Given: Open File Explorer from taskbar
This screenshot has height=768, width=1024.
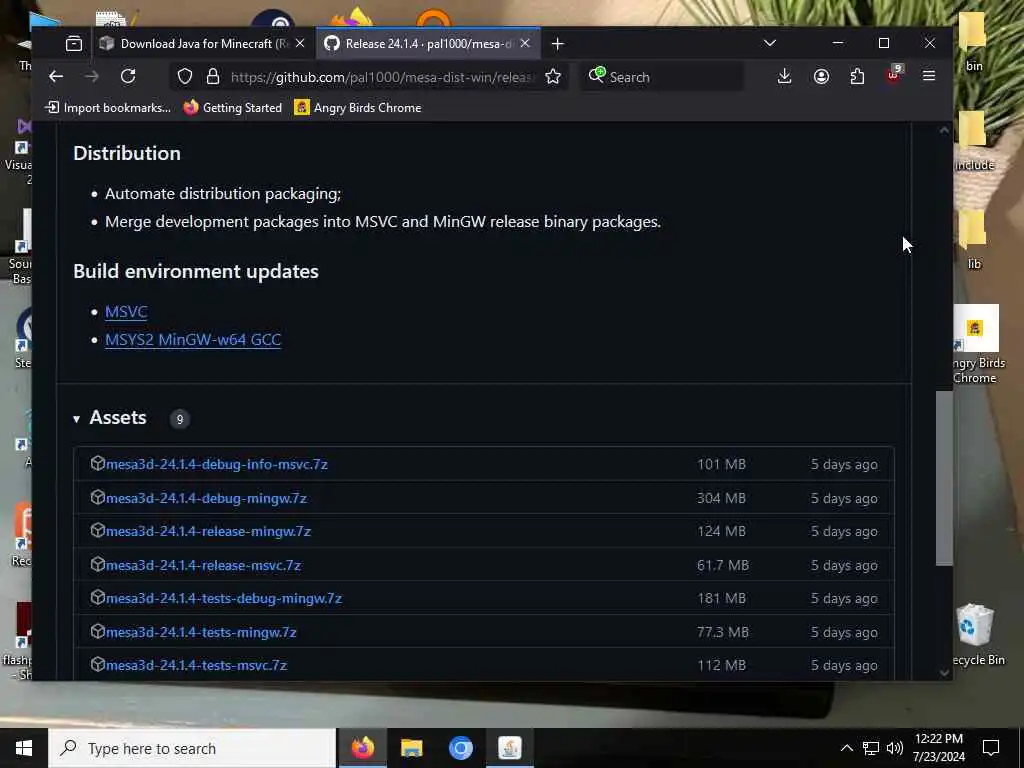Looking at the screenshot, I should coord(411,748).
